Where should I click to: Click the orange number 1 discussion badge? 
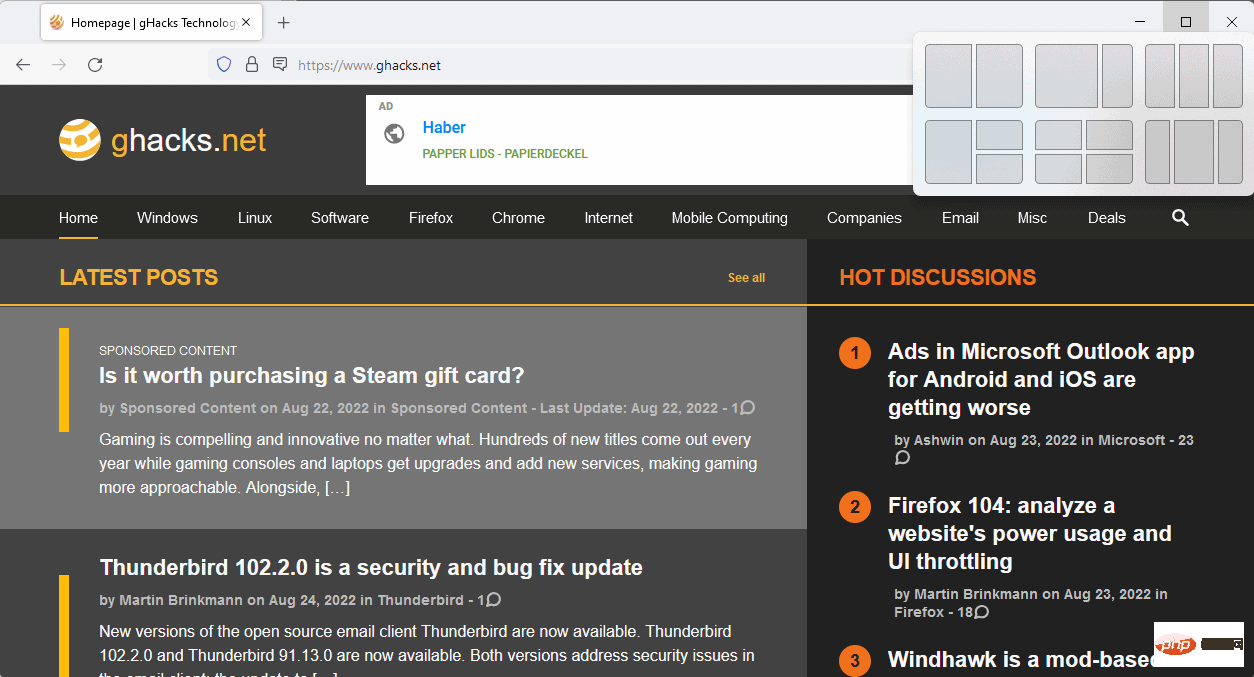pyautogui.click(x=855, y=353)
